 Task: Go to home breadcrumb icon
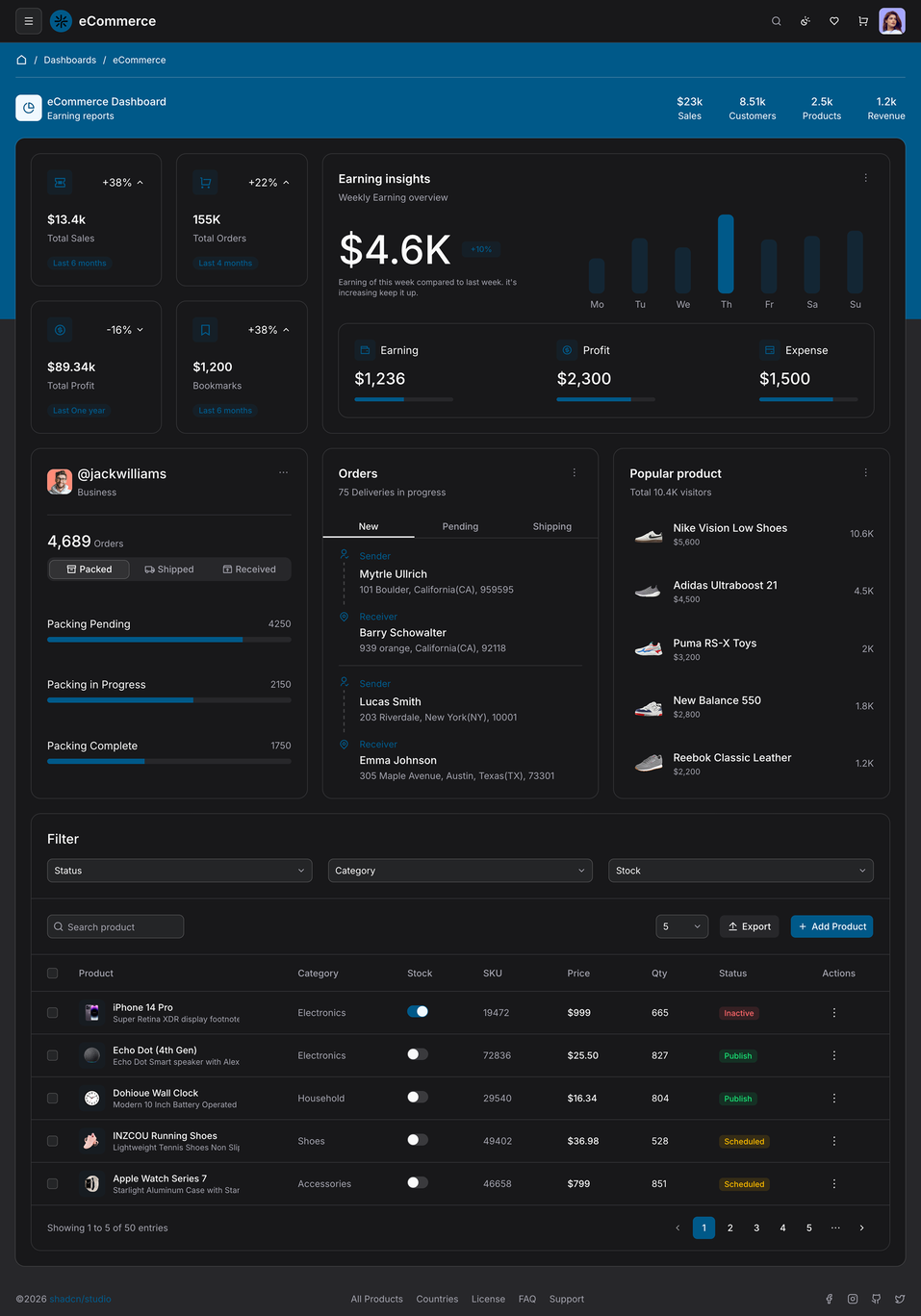pyautogui.click(x=21, y=60)
